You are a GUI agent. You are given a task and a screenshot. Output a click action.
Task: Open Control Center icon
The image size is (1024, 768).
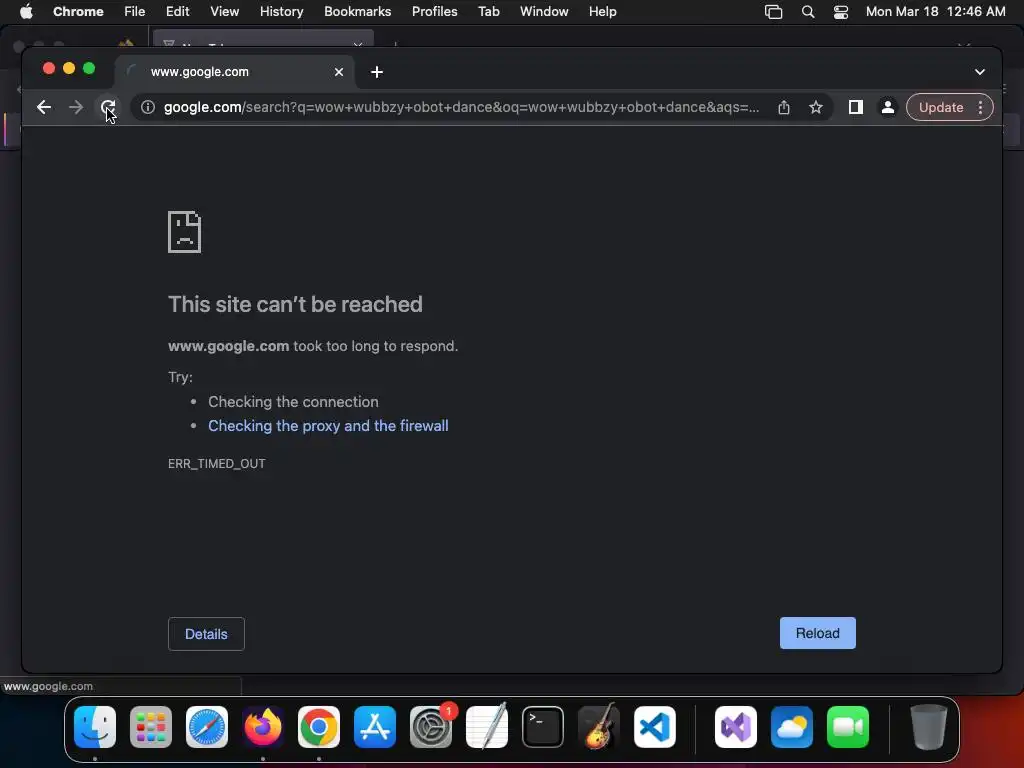(841, 12)
